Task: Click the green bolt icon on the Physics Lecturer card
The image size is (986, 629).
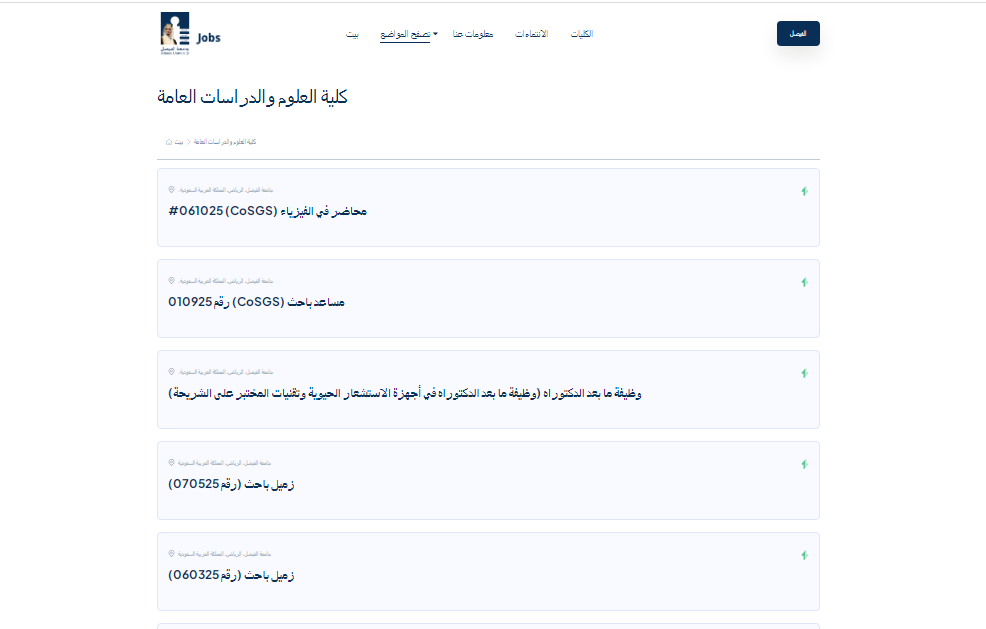Action: [804, 191]
